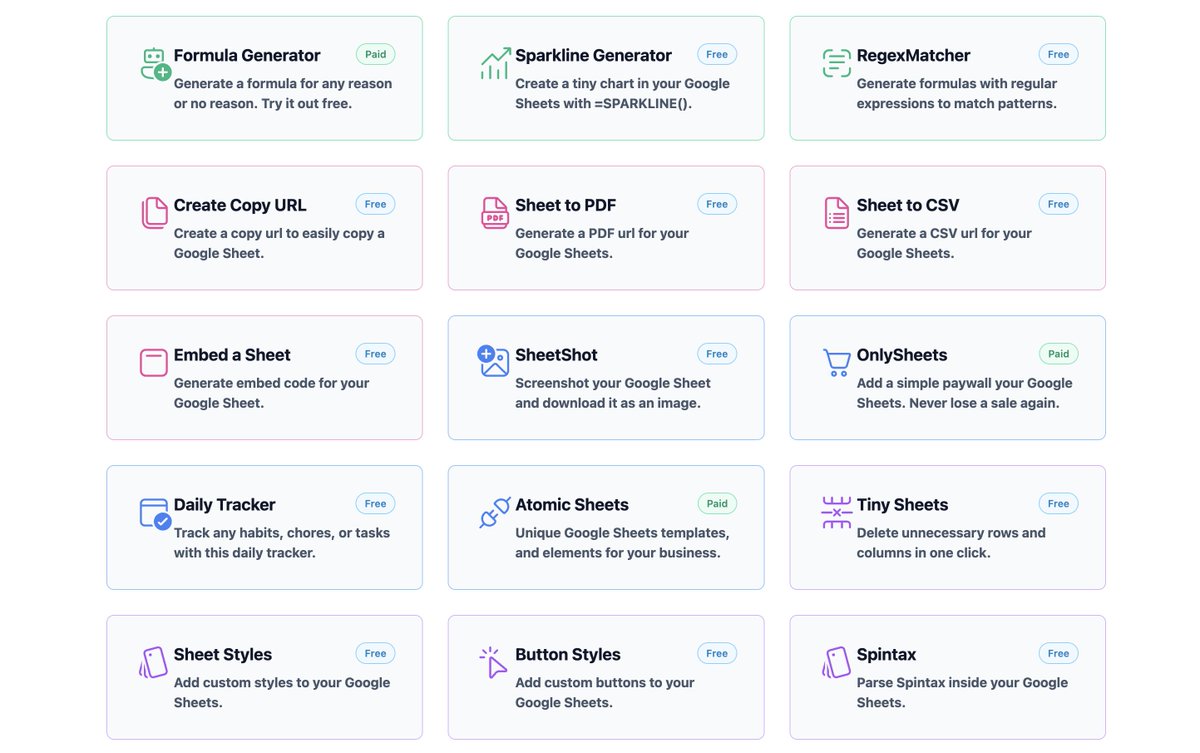Click the OnlySheets shopping cart icon
Image resolution: width=1200 pixels, height=753 pixels.
point(836,362)
